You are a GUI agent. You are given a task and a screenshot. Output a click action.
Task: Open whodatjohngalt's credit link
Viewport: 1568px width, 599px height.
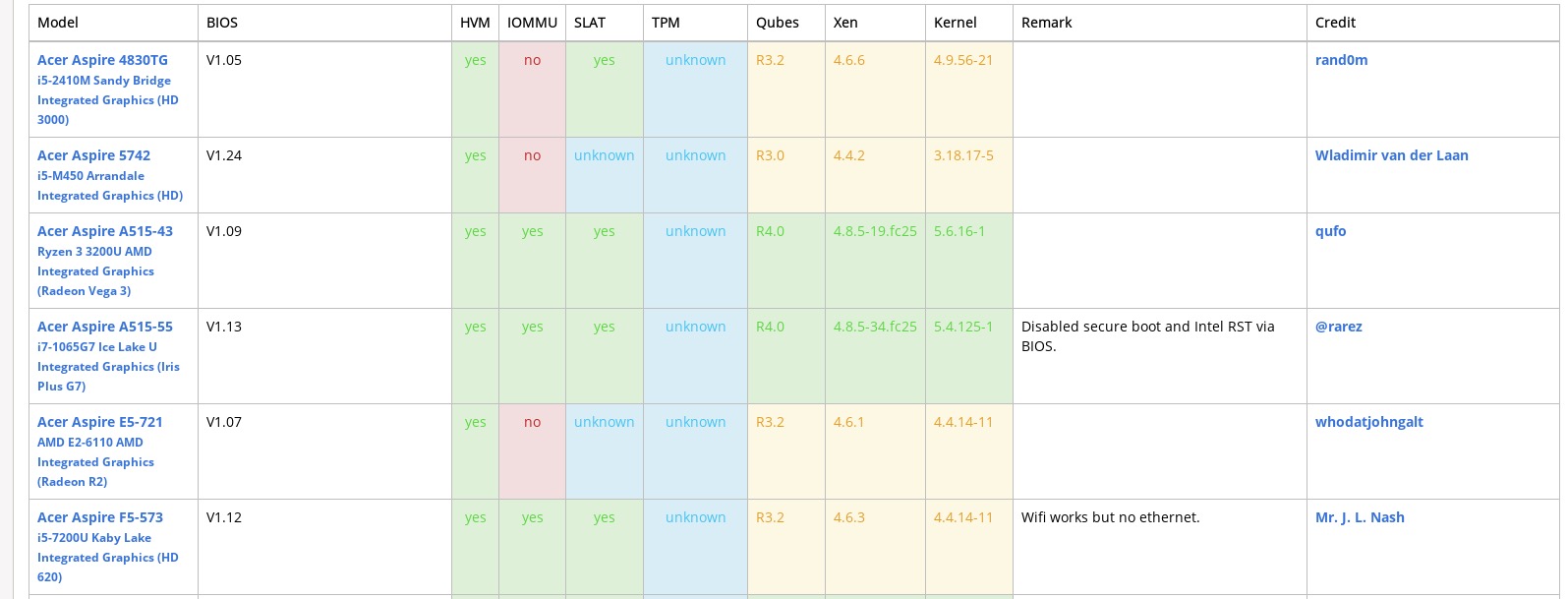[x=1368, y=422]
